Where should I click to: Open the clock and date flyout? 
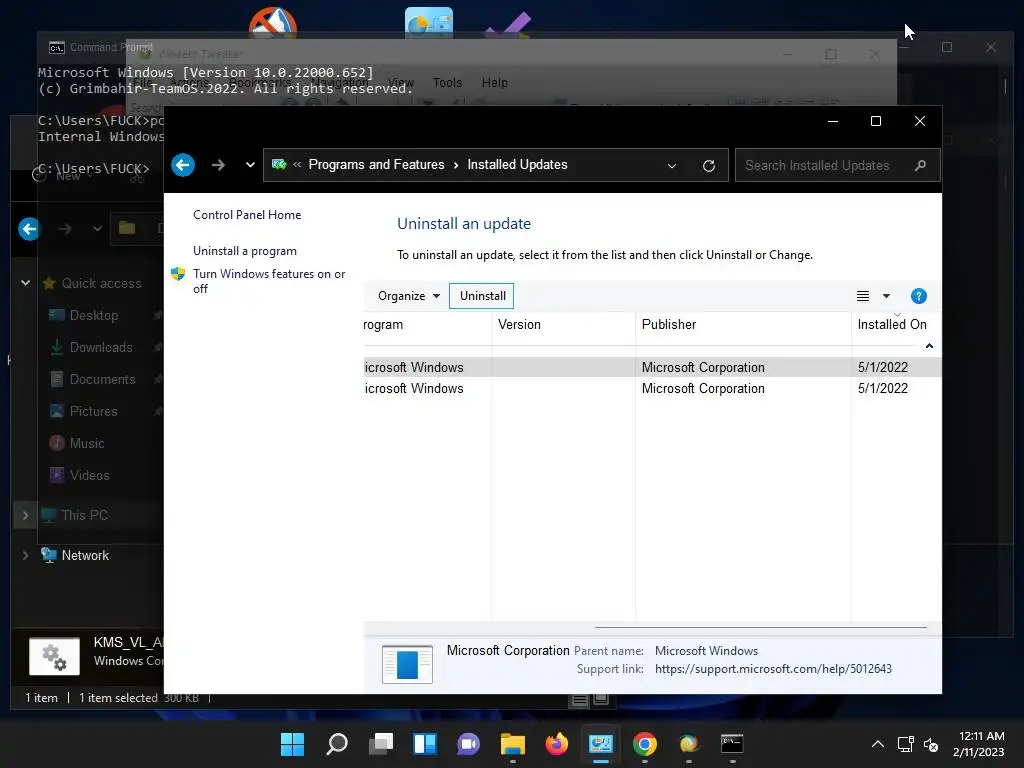[978, 744]
